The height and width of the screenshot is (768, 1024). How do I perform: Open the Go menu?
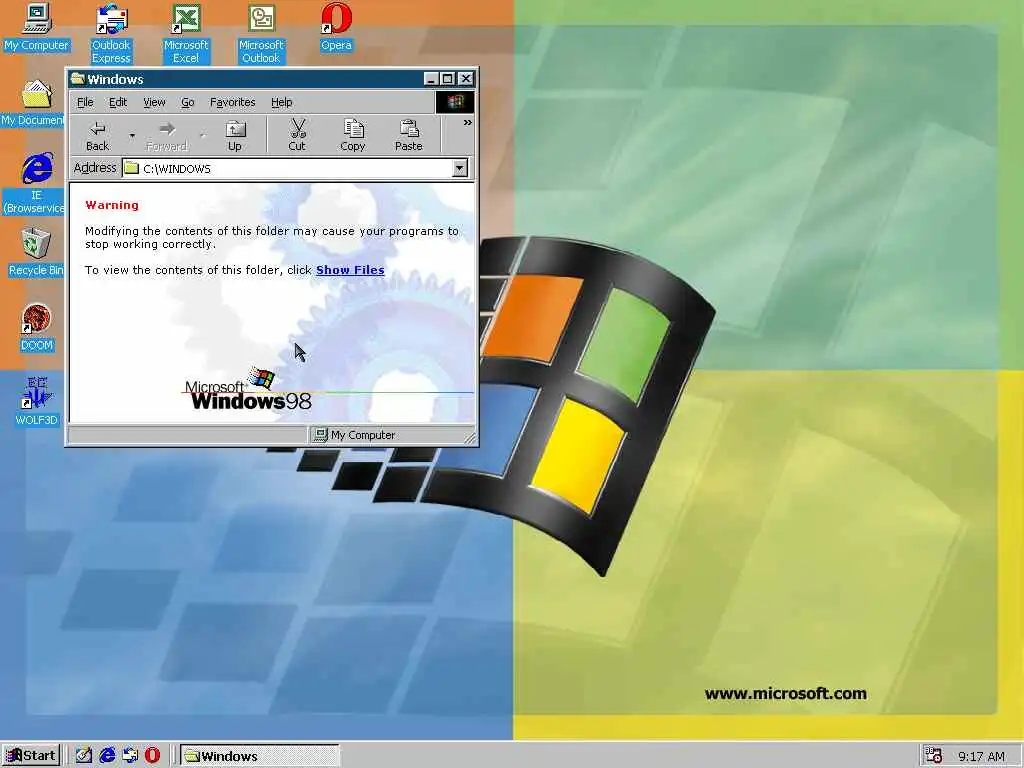(187, 103)
